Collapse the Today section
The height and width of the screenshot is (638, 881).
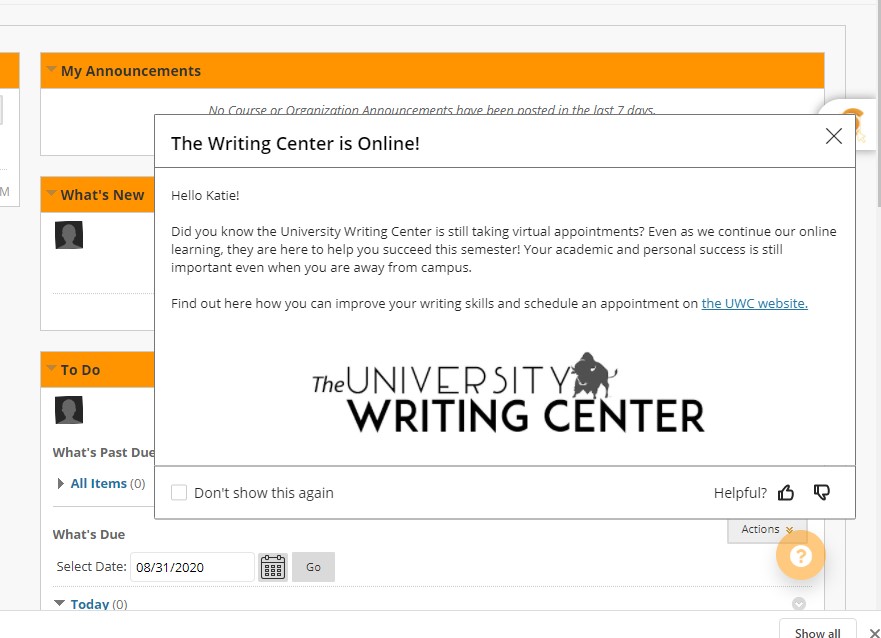pyautogui.click(x=59, y=604)
